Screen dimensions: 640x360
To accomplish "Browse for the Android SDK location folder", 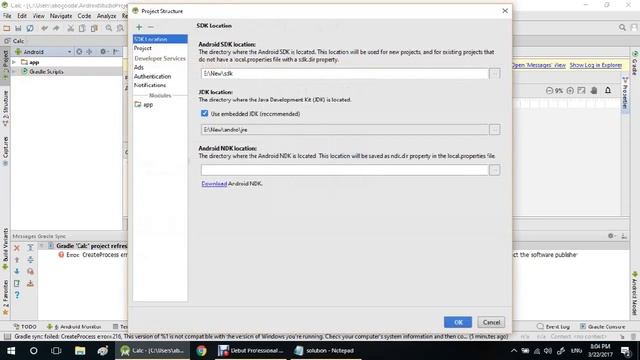I will (495, 73).
